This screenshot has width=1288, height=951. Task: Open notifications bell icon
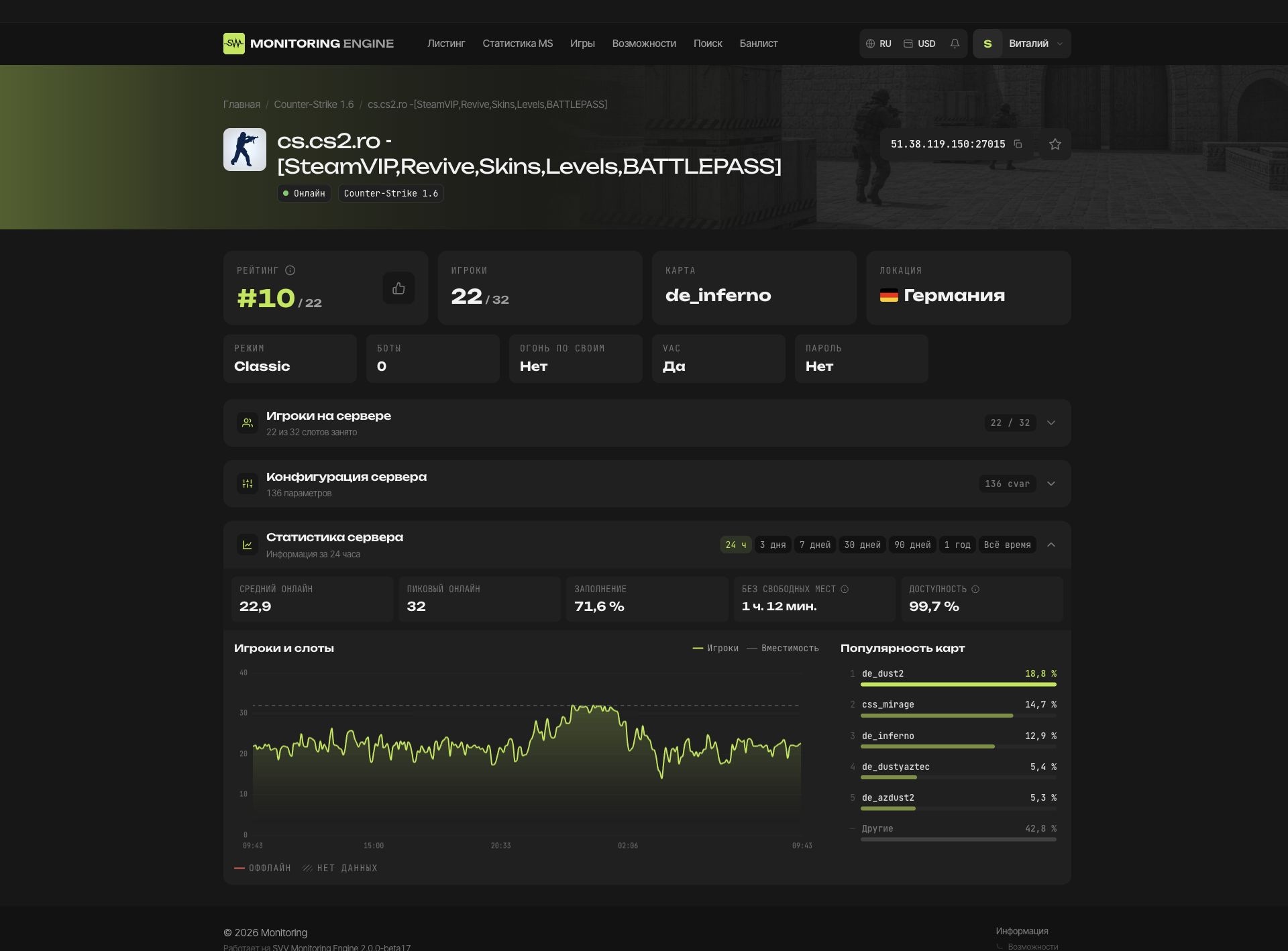click(955, 44)
